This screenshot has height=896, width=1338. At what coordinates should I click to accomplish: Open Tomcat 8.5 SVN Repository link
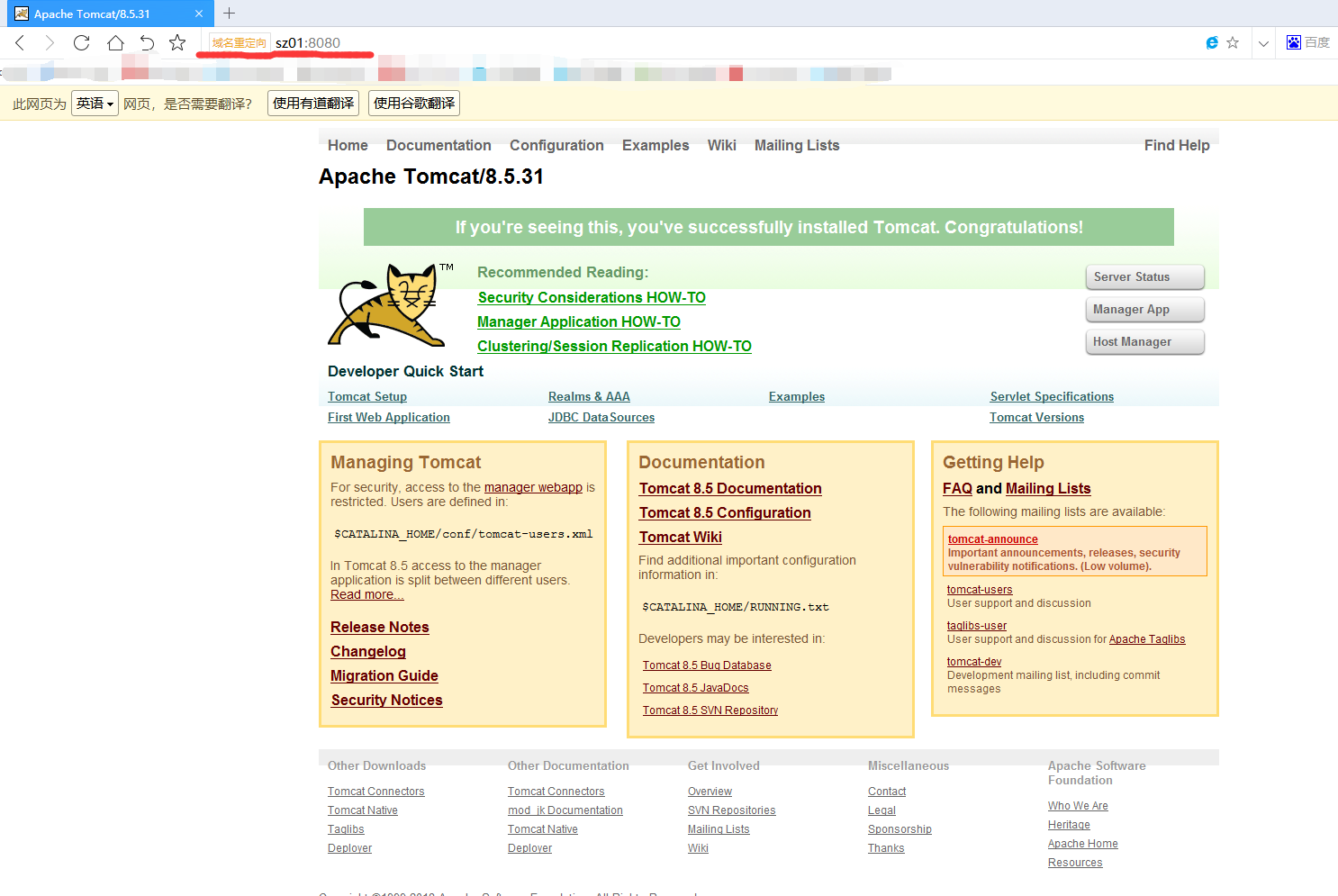point(710,710)
